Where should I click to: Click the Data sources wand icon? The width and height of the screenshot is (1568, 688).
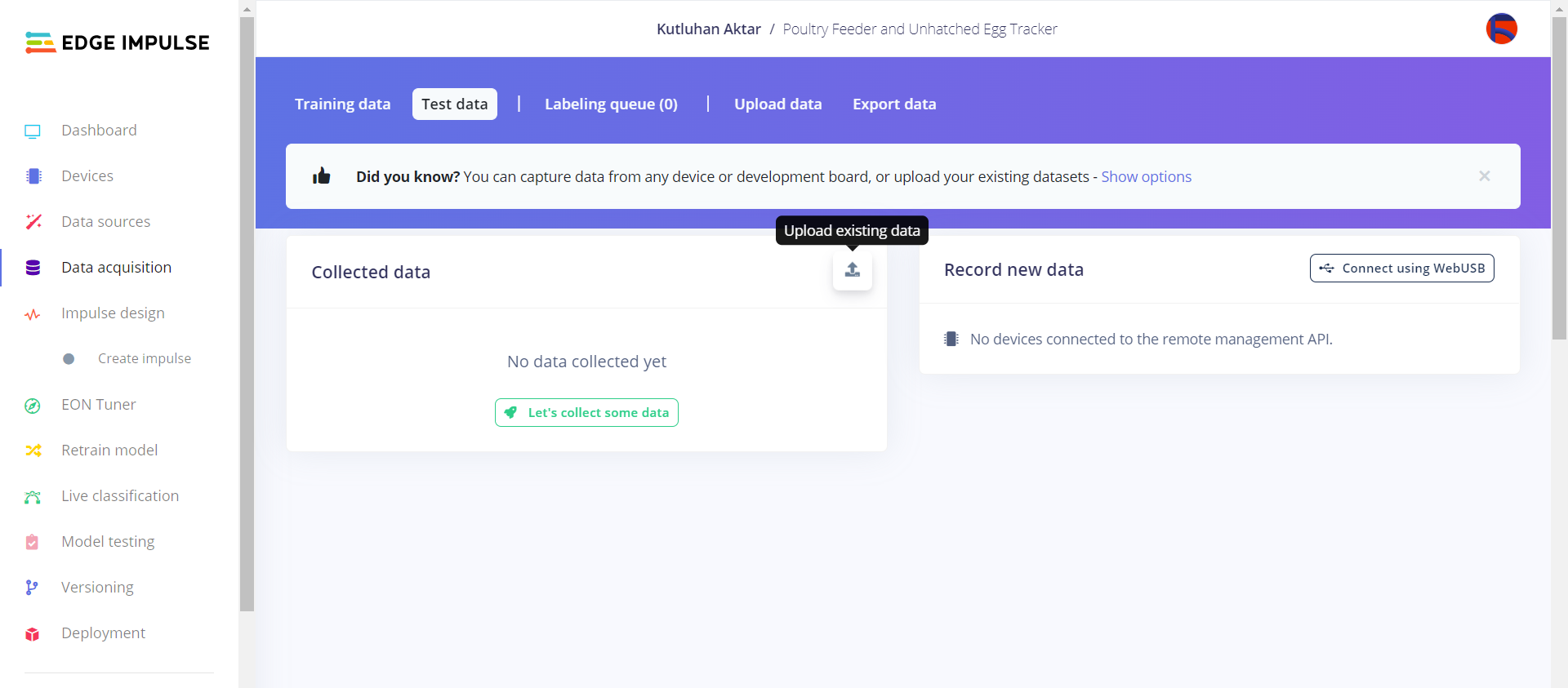[33, 222]
